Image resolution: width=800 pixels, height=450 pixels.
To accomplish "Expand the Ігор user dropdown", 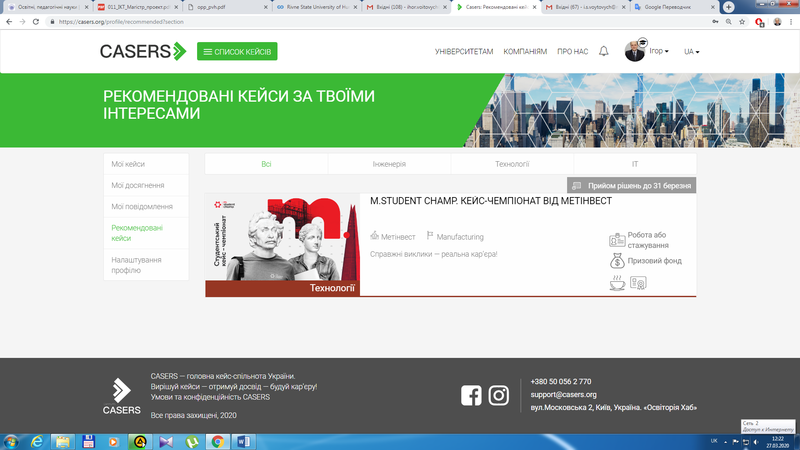I will [659, 51].
